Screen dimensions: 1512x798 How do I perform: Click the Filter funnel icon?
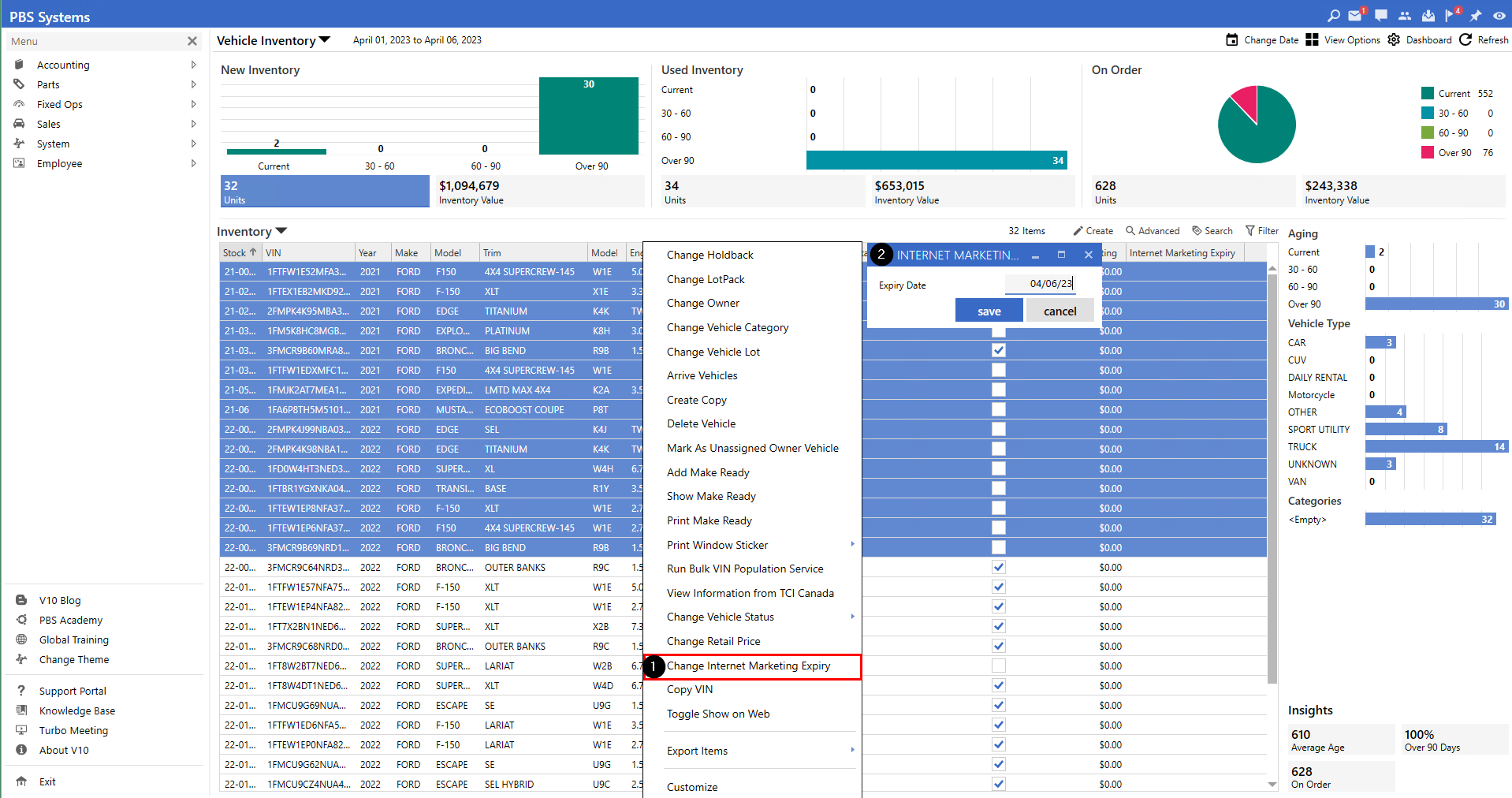point(1250,230)
